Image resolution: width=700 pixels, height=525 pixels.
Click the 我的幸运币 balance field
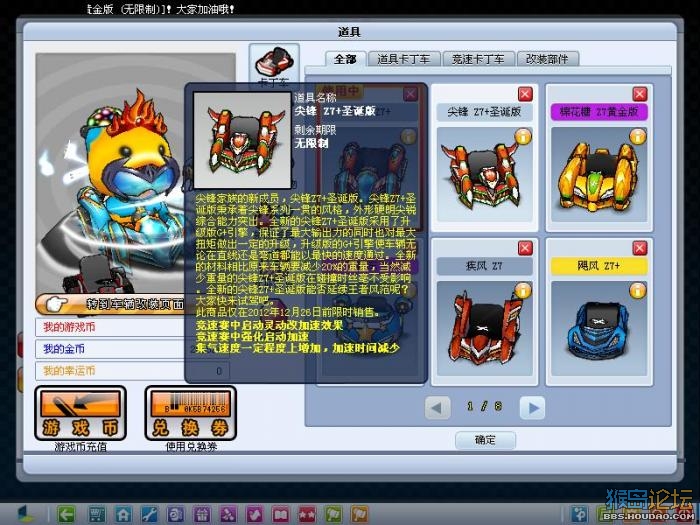click(132, 371)
